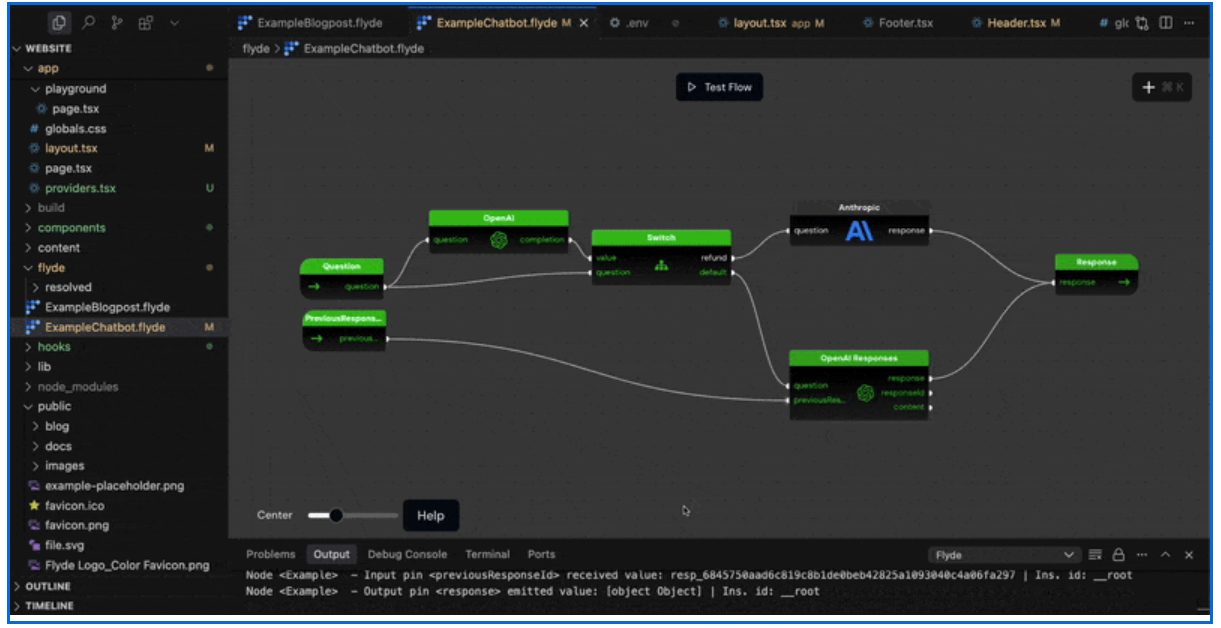Maximize the panel with the chevron-up icon

1165,555
